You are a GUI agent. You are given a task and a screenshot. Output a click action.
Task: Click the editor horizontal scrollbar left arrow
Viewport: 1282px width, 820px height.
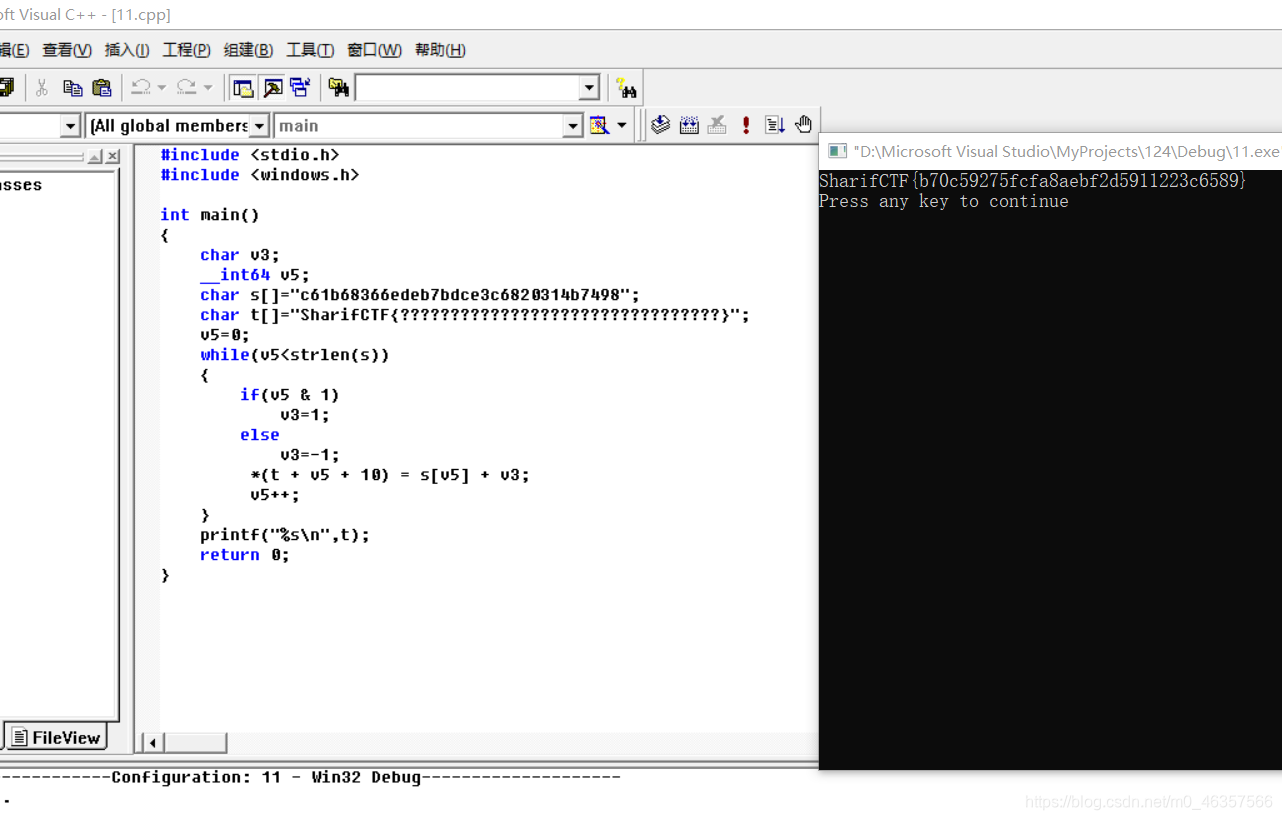click(154, 742)
